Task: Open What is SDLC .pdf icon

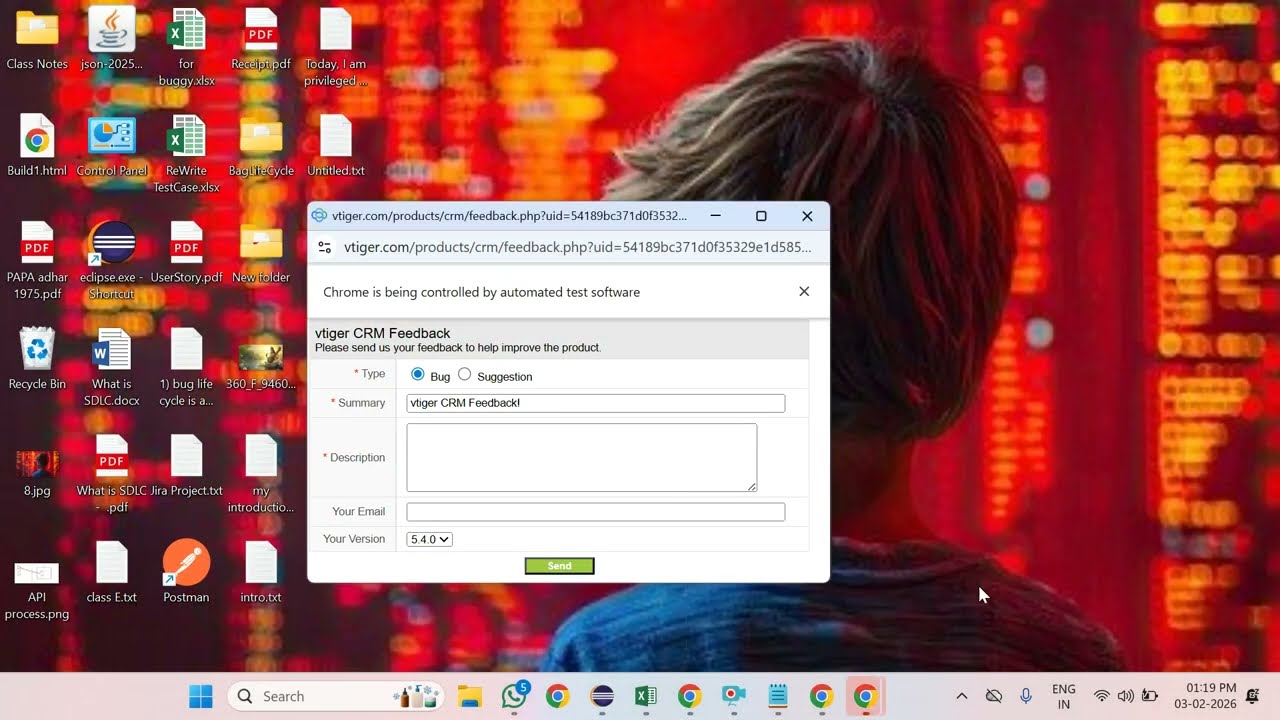Action: tap(112, 456)
